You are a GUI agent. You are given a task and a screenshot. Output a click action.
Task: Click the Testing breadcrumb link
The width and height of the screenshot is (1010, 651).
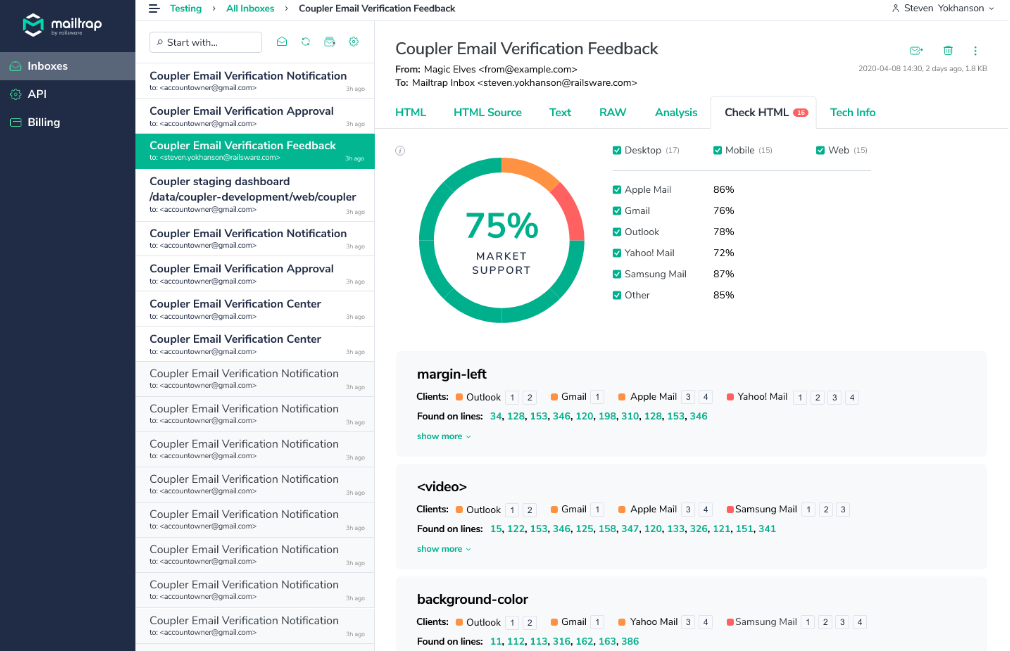click(186, 8)
